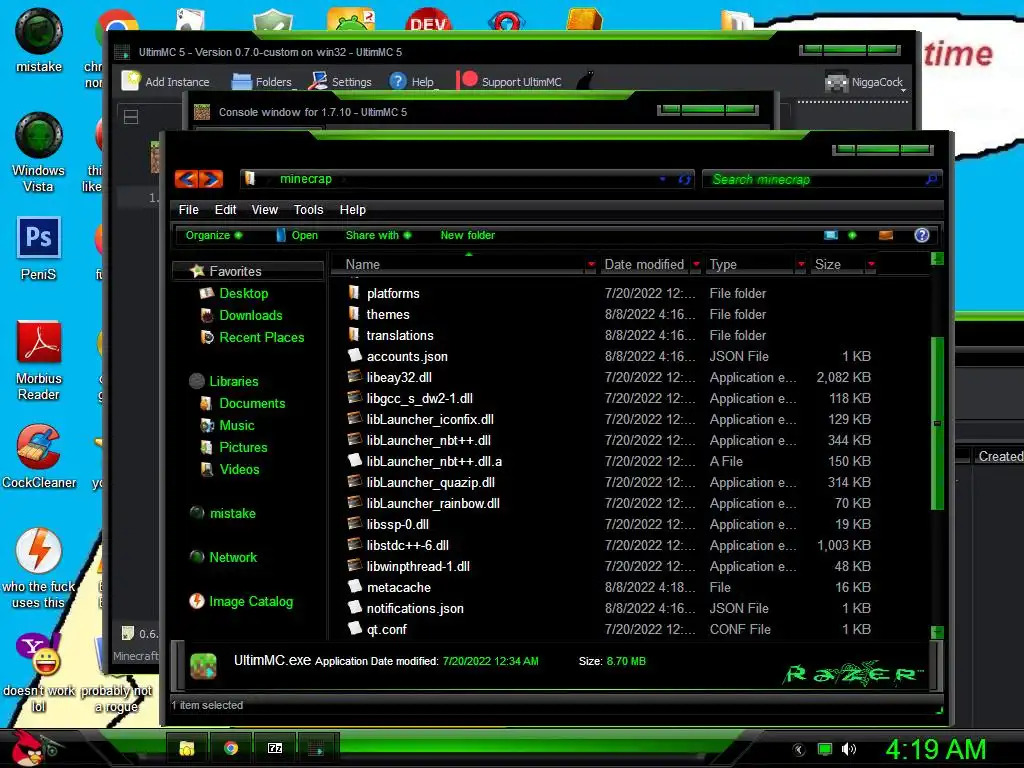Screen dimensions: 1024x768
Task: Click the cat icon in UltimMC toolbar
Action: [585, 81]
